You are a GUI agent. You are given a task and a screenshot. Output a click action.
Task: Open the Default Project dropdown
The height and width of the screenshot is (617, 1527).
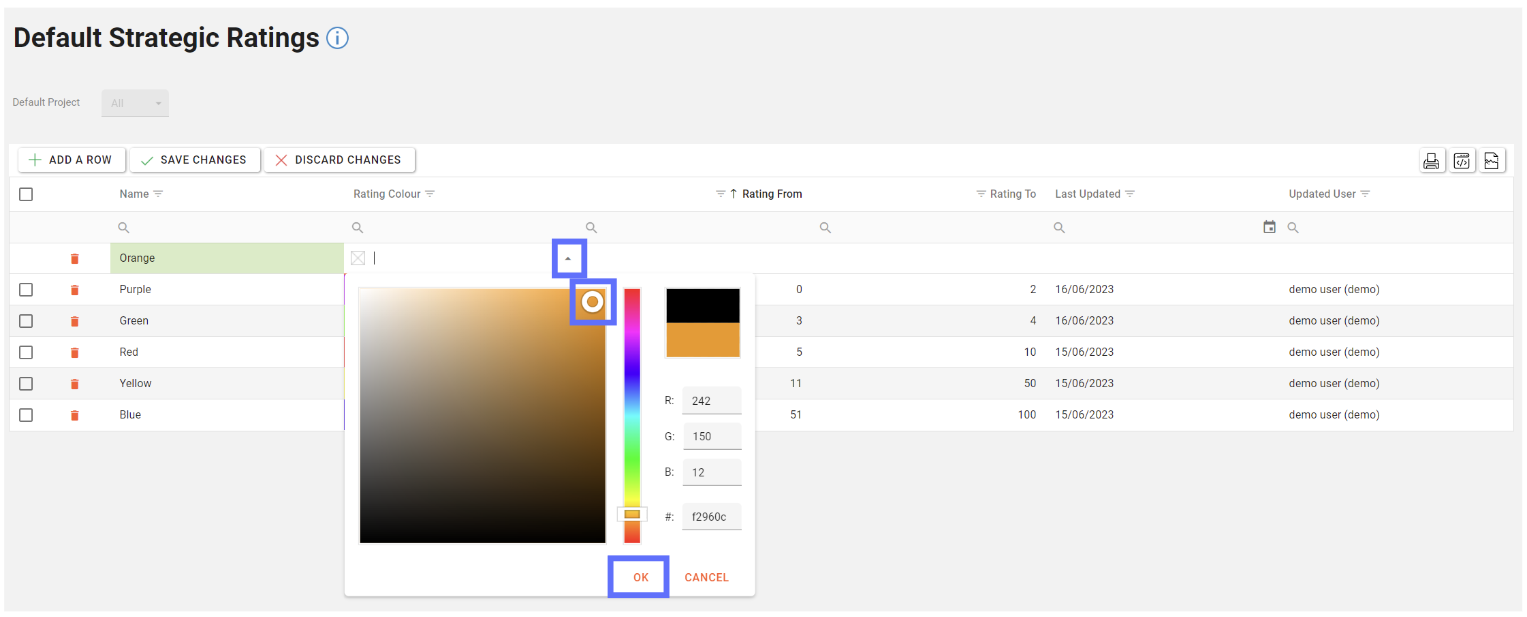135,103
